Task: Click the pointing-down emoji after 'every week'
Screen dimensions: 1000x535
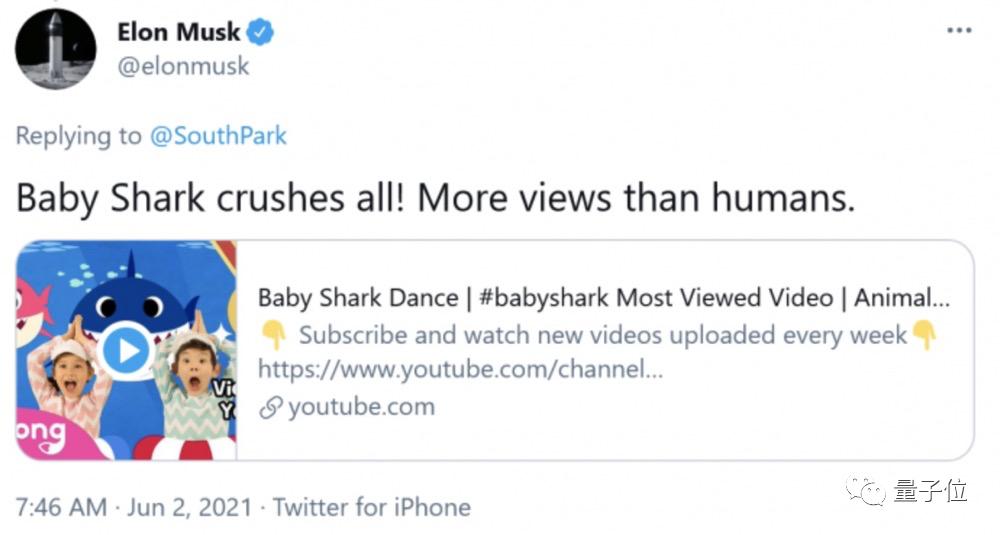Action: click(x=925, y=334)
